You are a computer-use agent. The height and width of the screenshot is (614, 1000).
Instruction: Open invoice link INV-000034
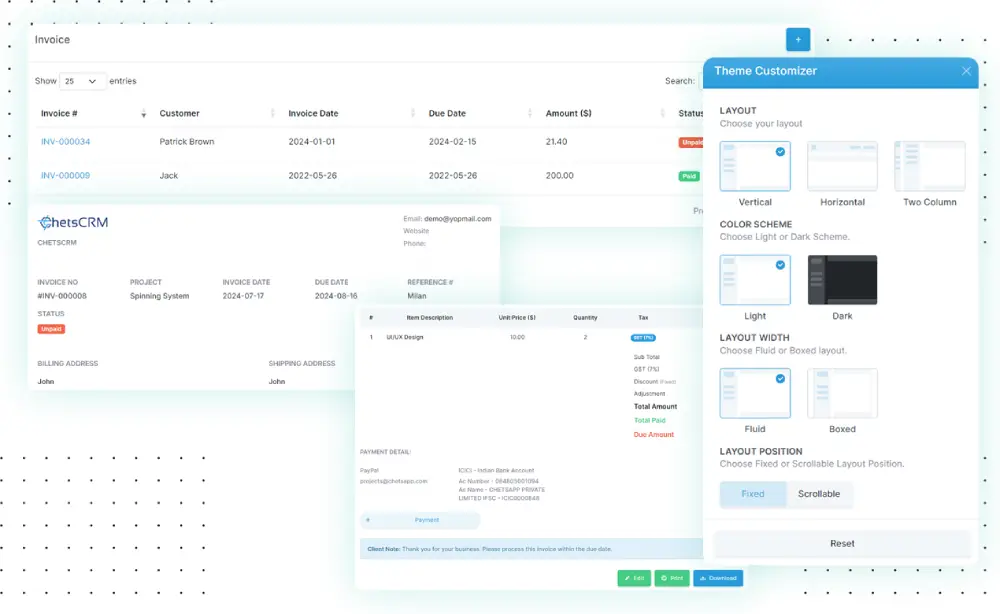[66, 142]
